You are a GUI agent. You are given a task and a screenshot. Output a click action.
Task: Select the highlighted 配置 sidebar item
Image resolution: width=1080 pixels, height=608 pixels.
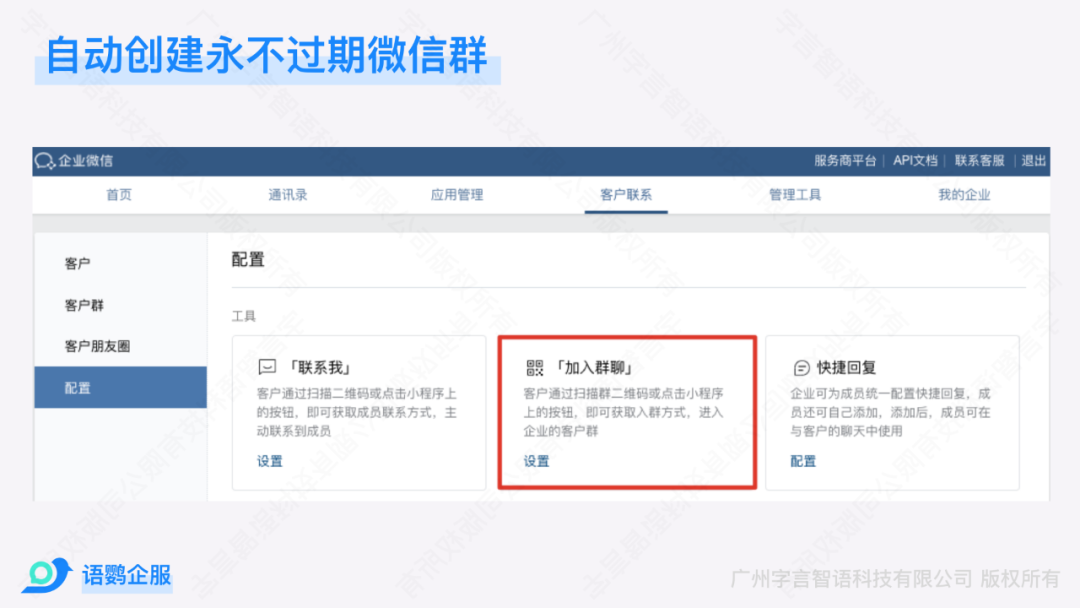(x=78, y=387)
